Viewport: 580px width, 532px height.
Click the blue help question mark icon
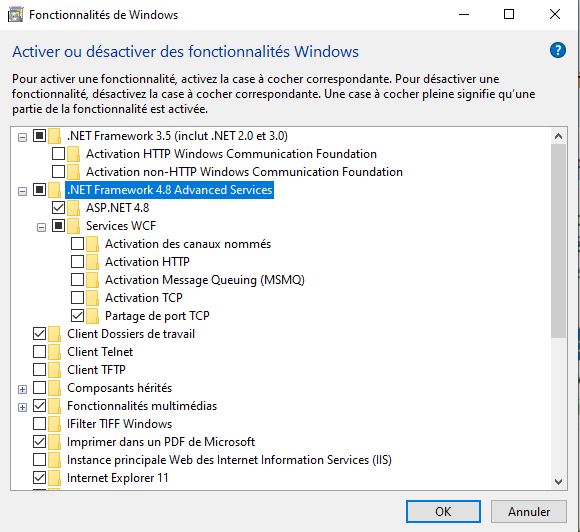click(x=557, y=50)
